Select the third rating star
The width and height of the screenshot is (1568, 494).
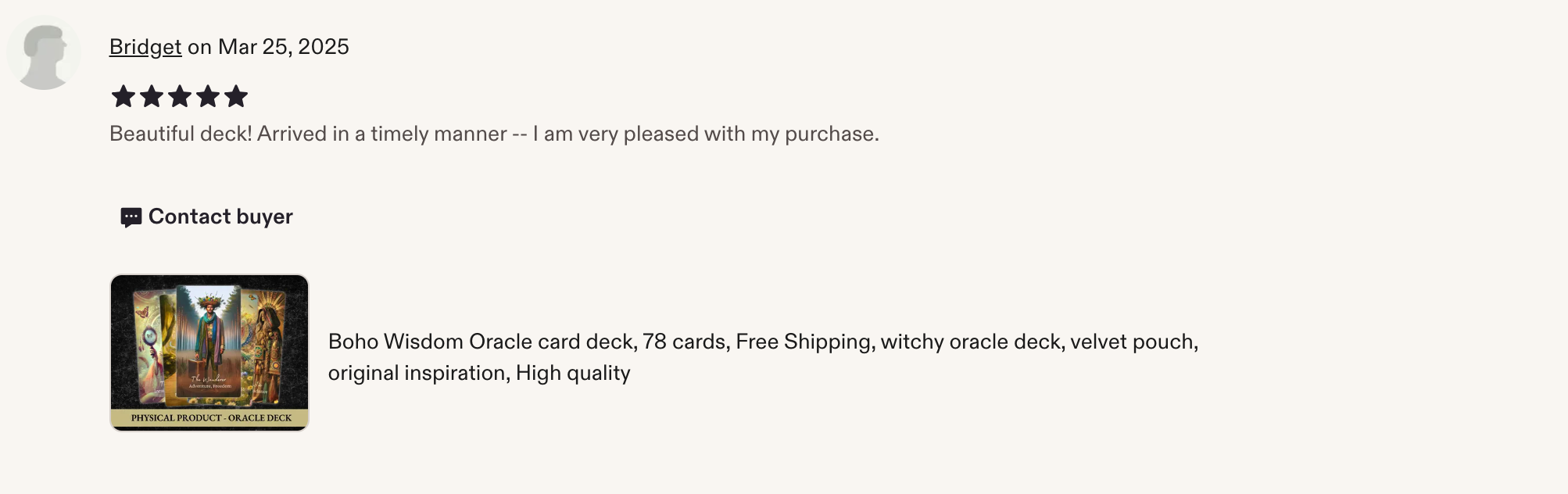(x=180, y=96)
